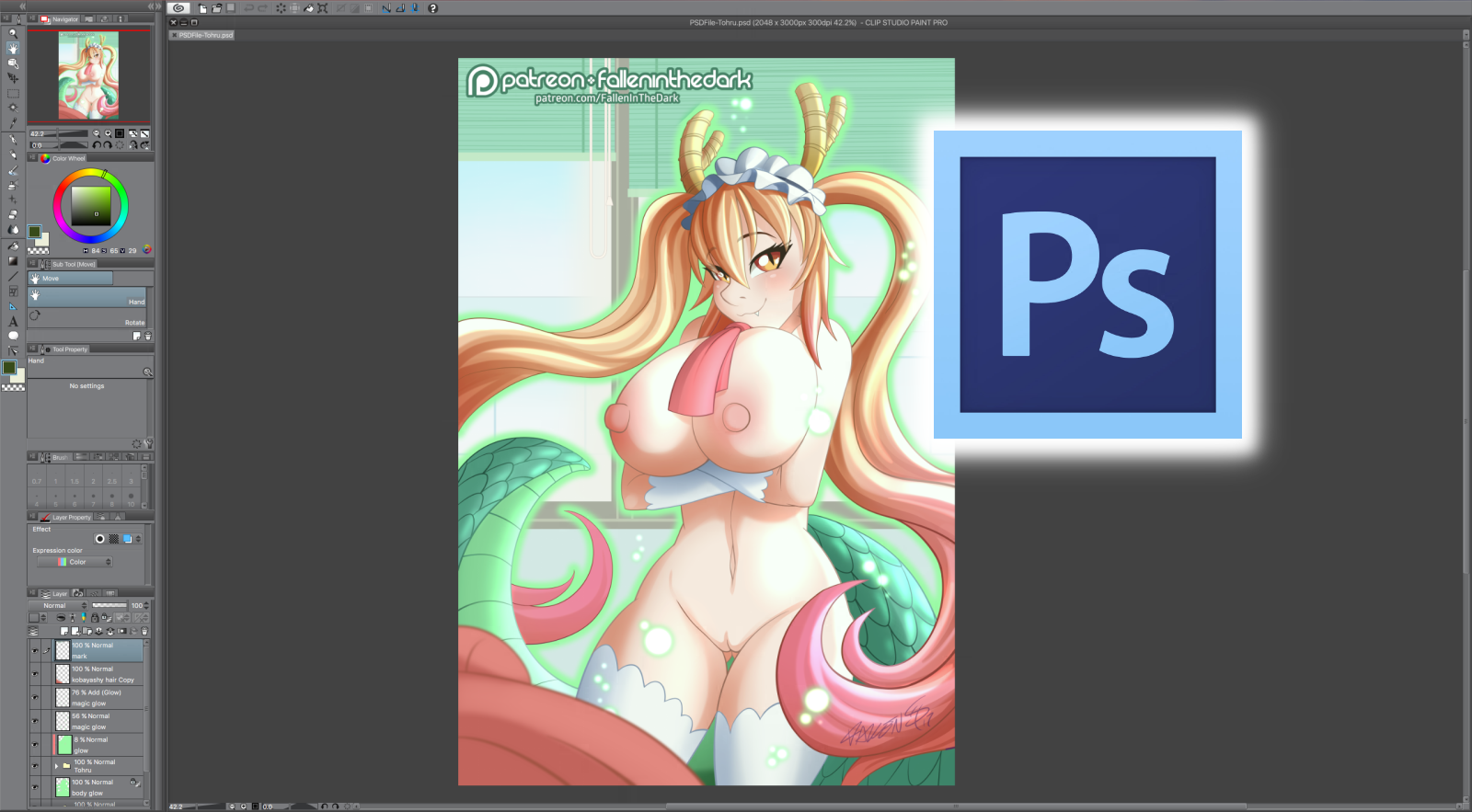Viewport: 1472px width, 812px height.
Task: Switch to the PSDFile-Tohru.psd canvas tab
Action: point(202,35)
